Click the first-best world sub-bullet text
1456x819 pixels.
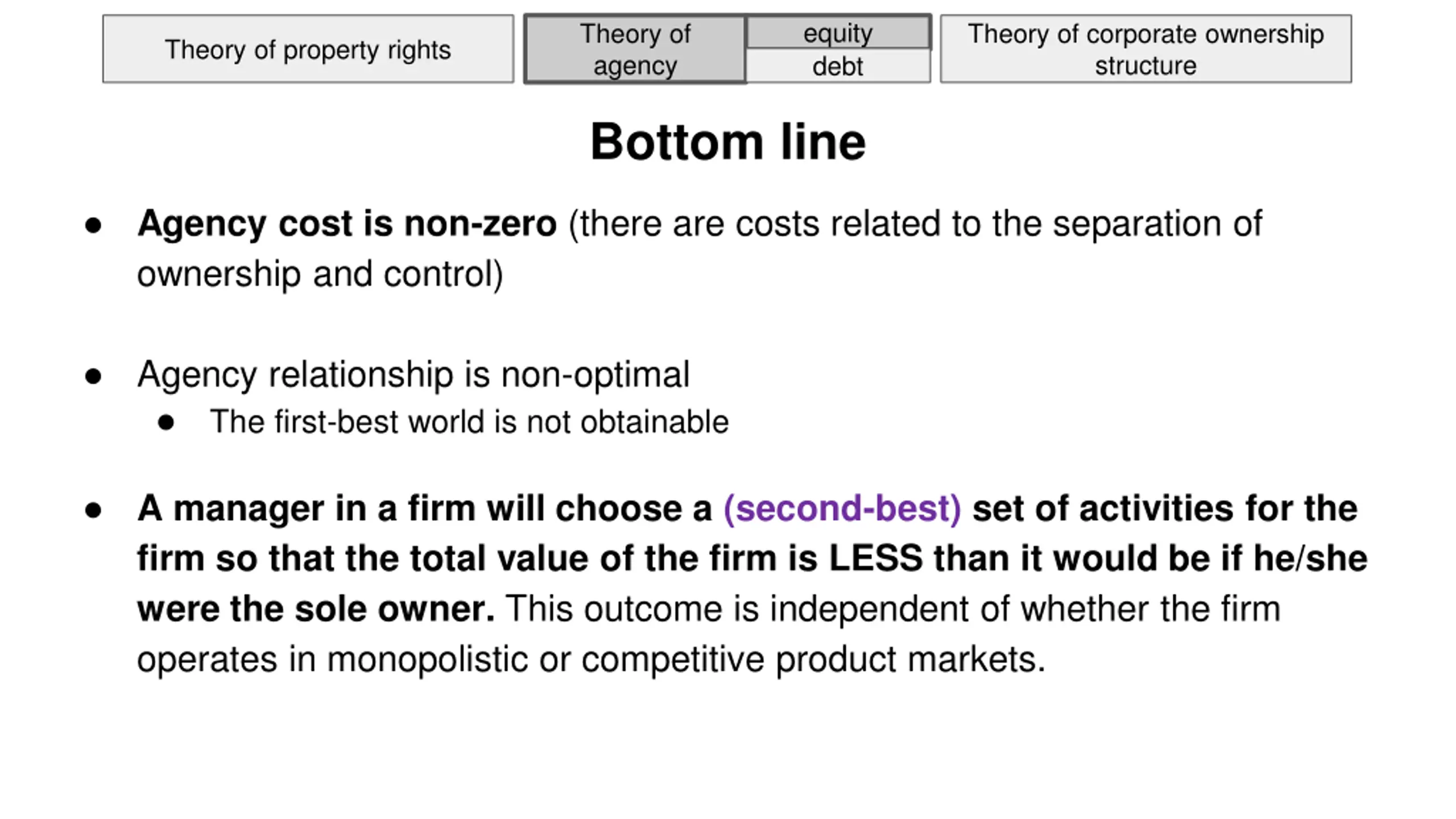[469, 422]
